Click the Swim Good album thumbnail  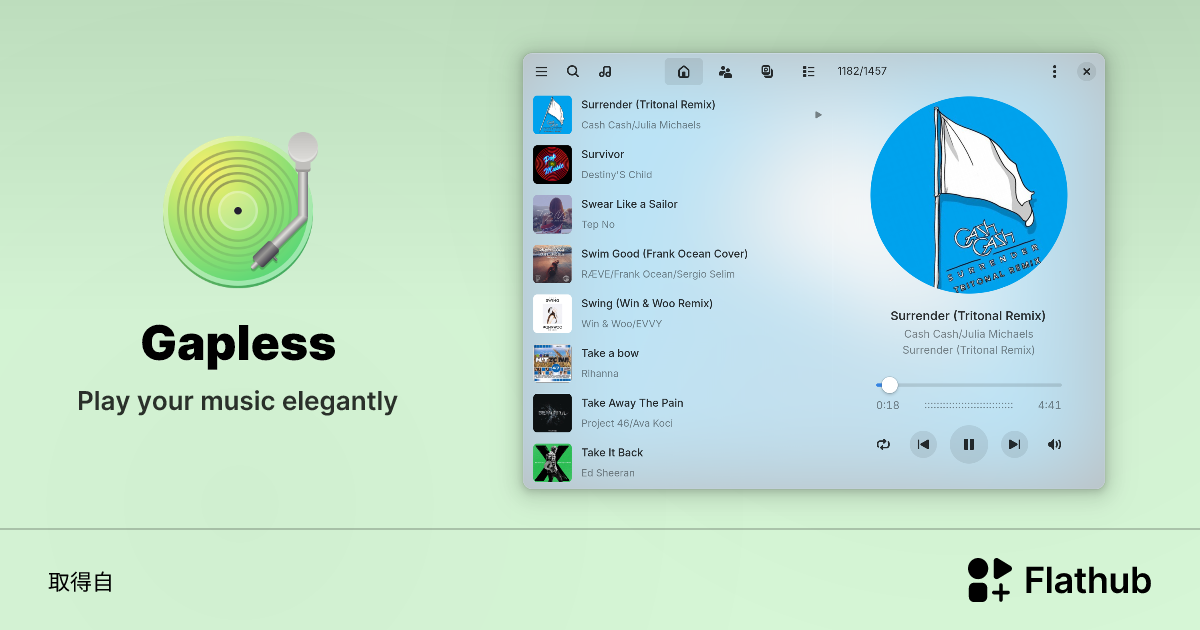pos(552,264)
